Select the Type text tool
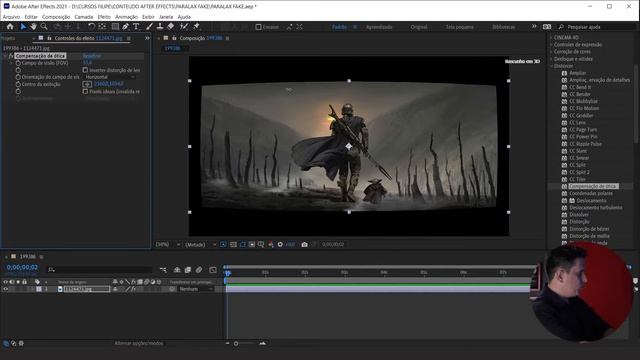Screen dimensions: 640x360 click(x=136, y=27)
